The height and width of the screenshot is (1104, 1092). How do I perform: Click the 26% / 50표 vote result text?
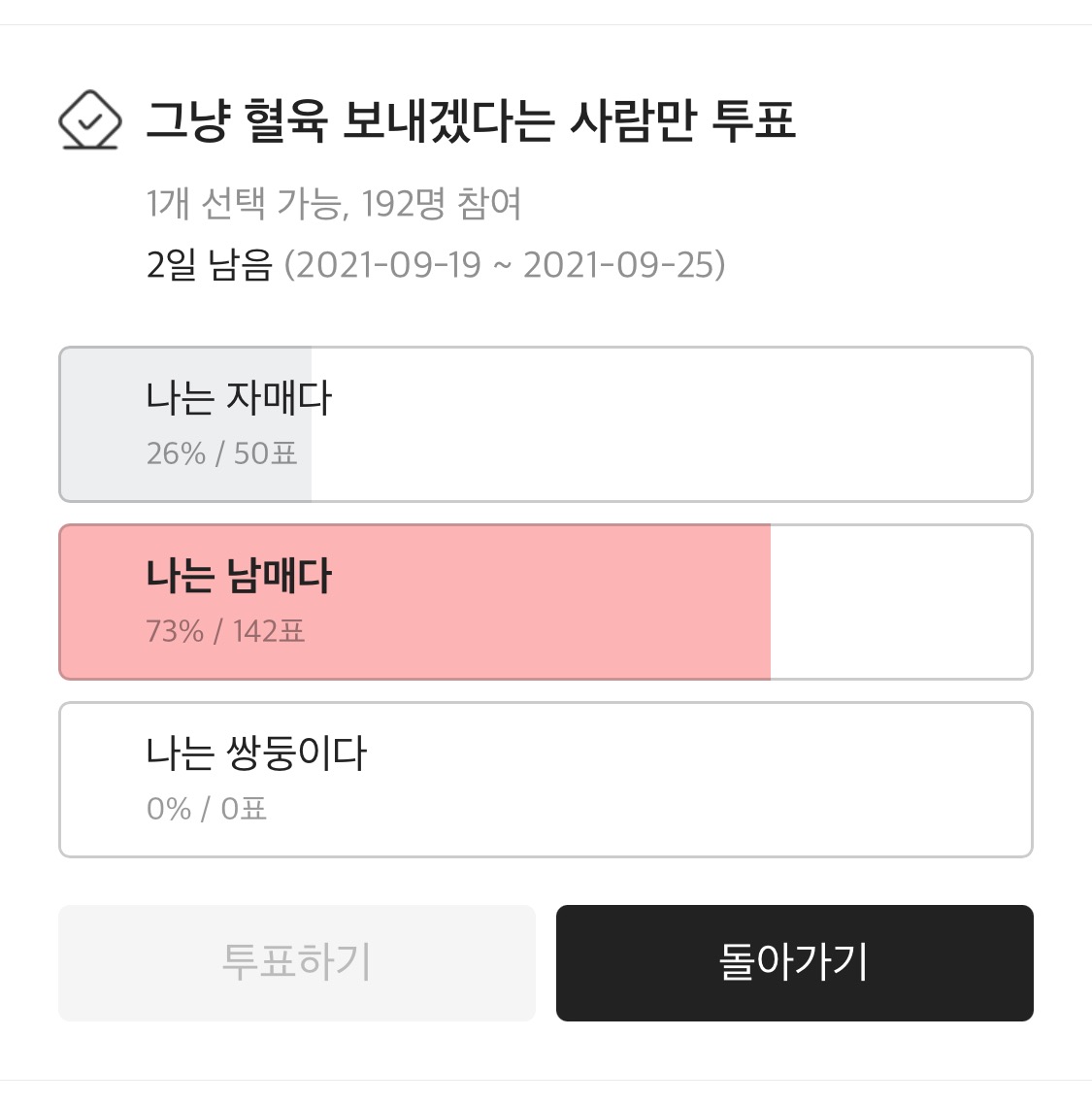221,452
